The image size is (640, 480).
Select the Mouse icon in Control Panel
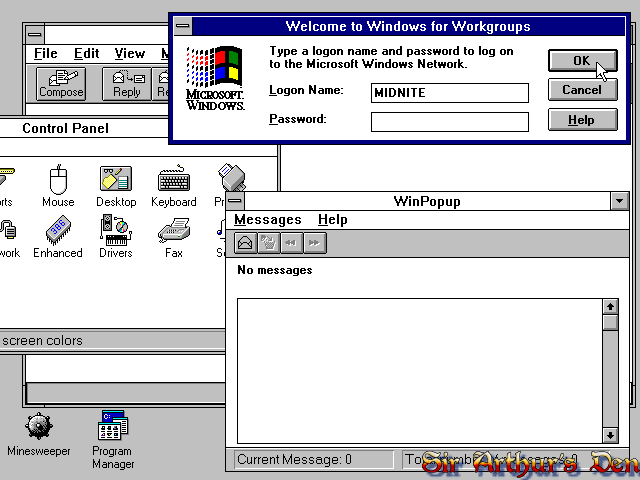[58, 186]
